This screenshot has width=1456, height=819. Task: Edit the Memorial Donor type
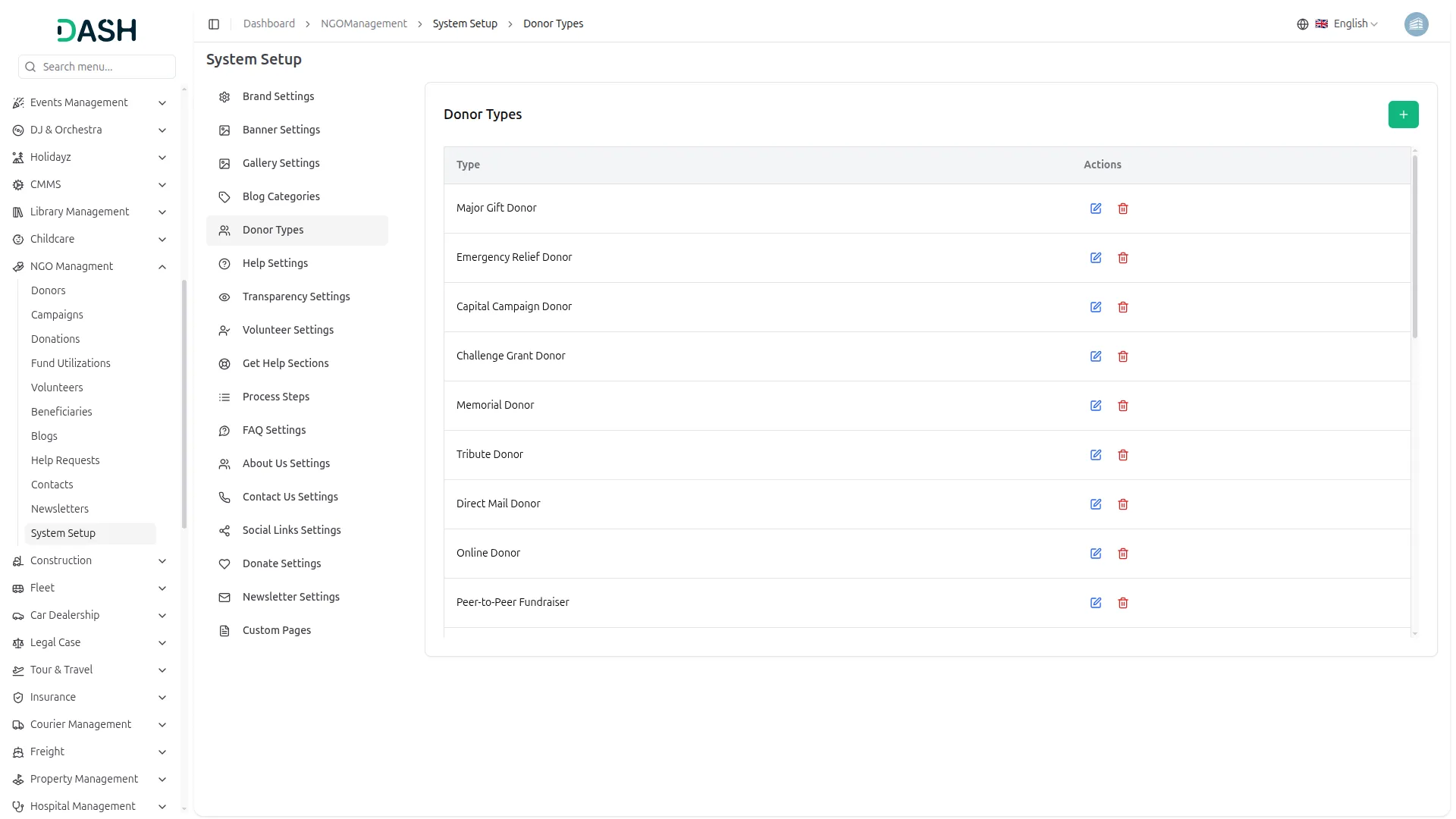click(x=1096, y=406)
